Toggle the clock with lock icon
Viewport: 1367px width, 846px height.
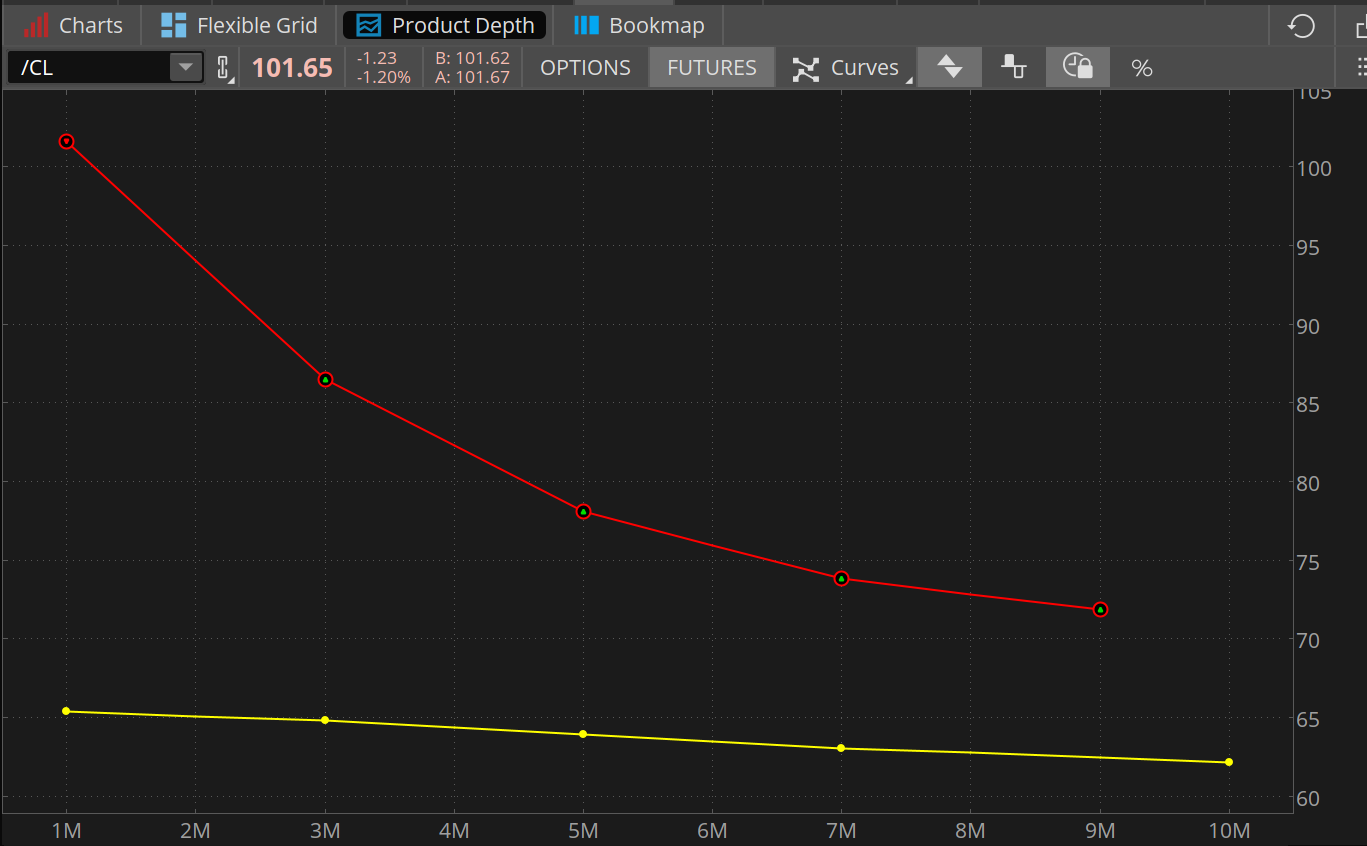(x=1077, y=68)
